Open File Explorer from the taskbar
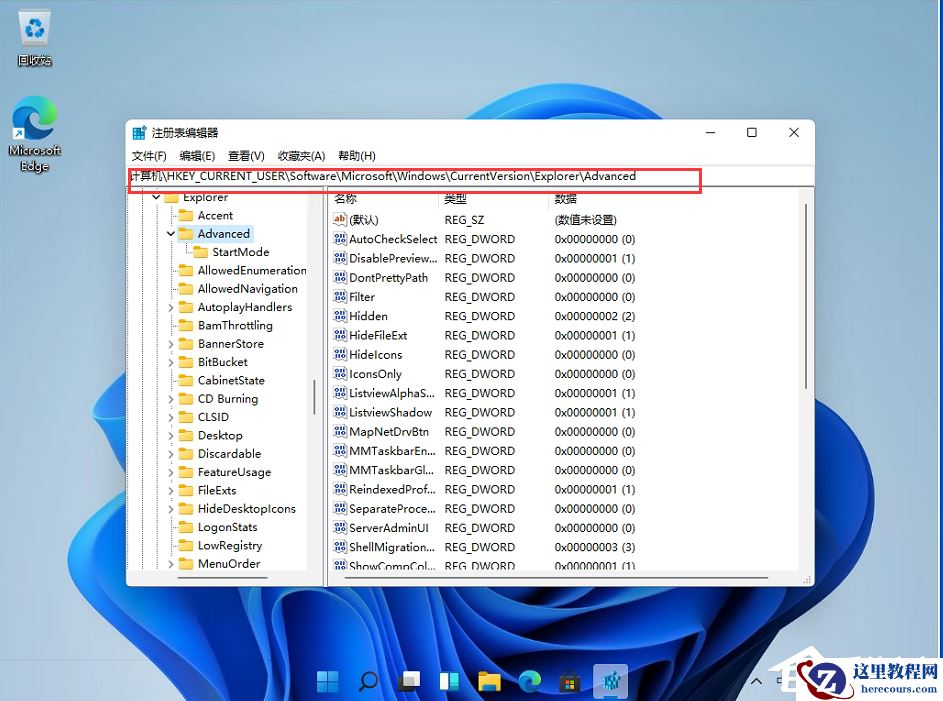943x701 pixels. [489, 681]
